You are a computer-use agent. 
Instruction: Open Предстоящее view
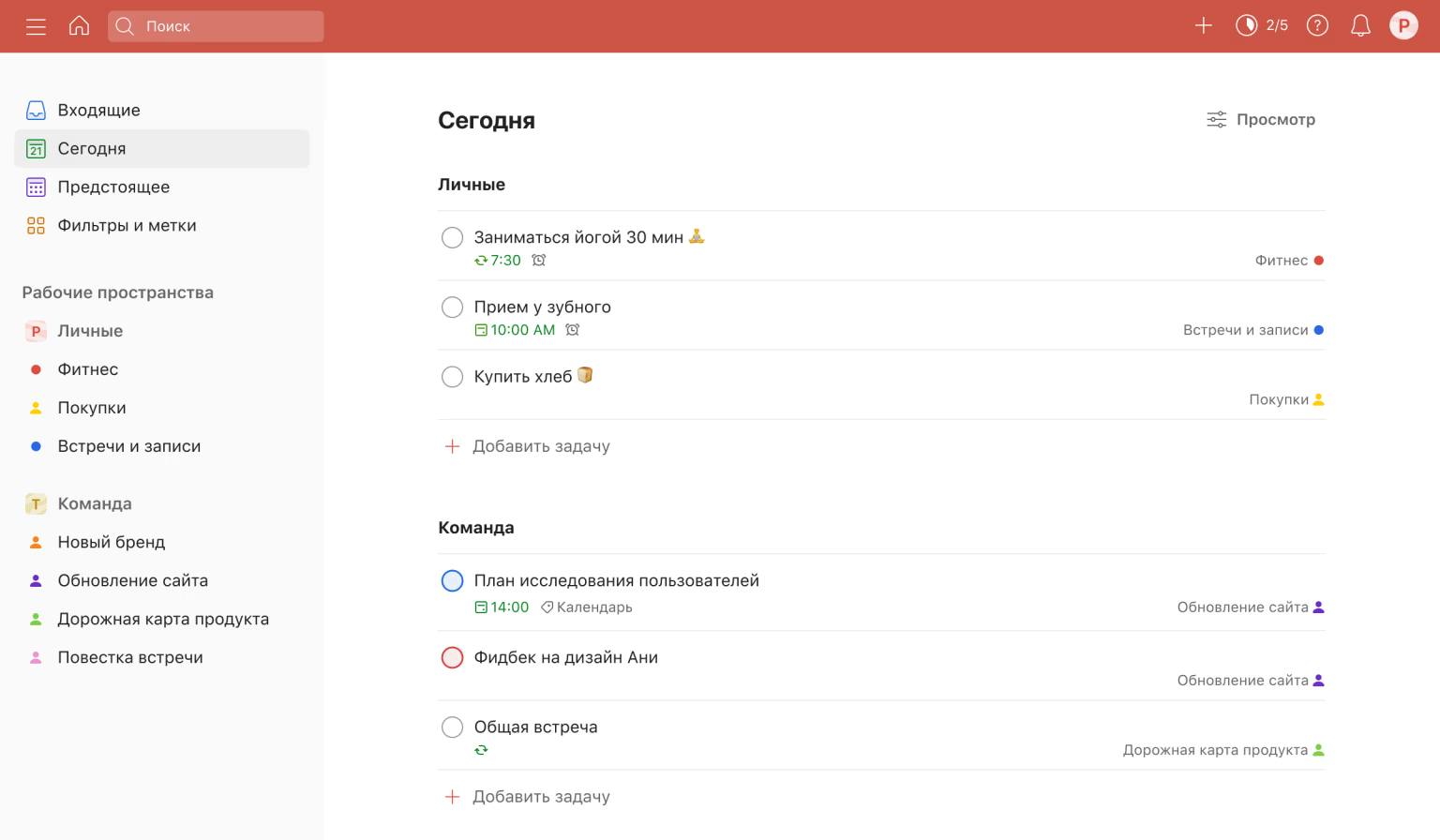coord(162,187)
